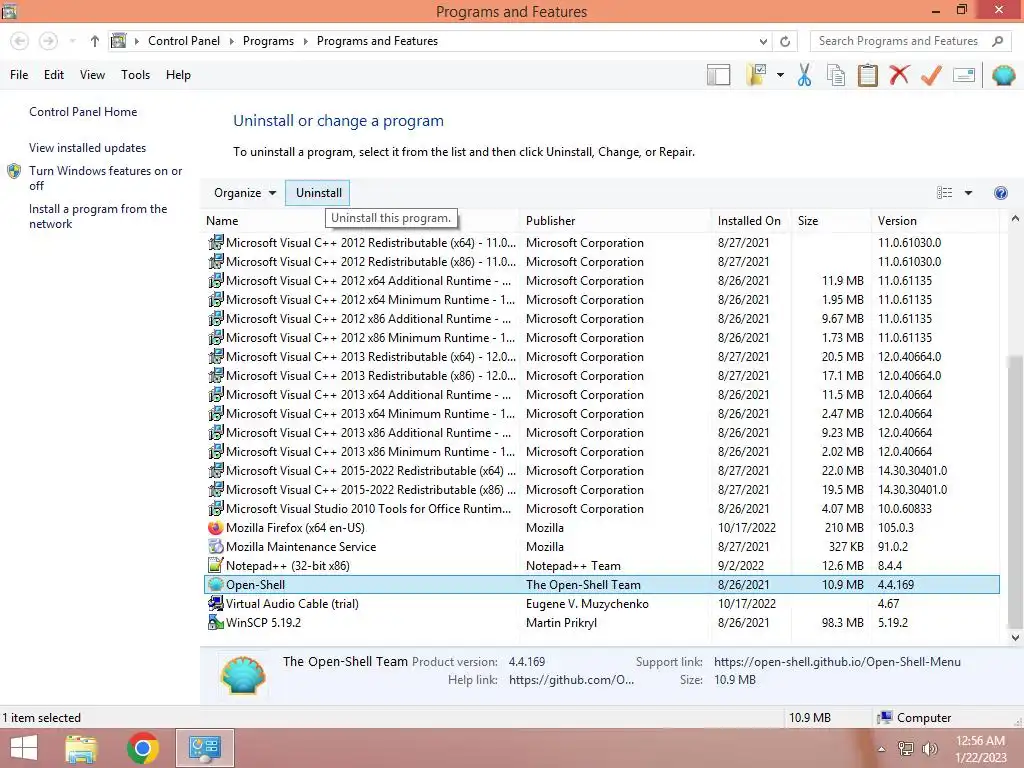This screenshot has height=768, width=1024.
Task: Open the Tools menu
Action: tap(135, 75)
